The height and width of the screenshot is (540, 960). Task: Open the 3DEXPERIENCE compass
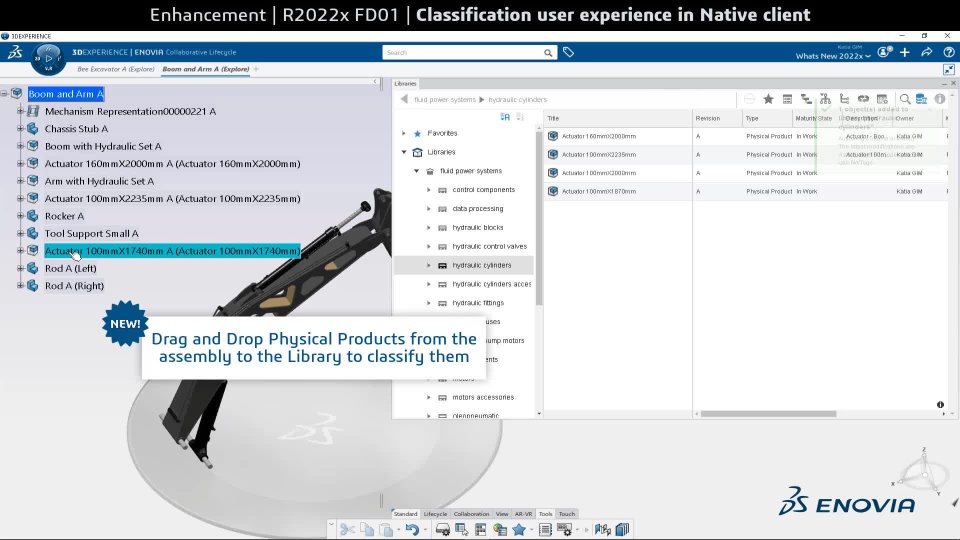pos(48,59)
